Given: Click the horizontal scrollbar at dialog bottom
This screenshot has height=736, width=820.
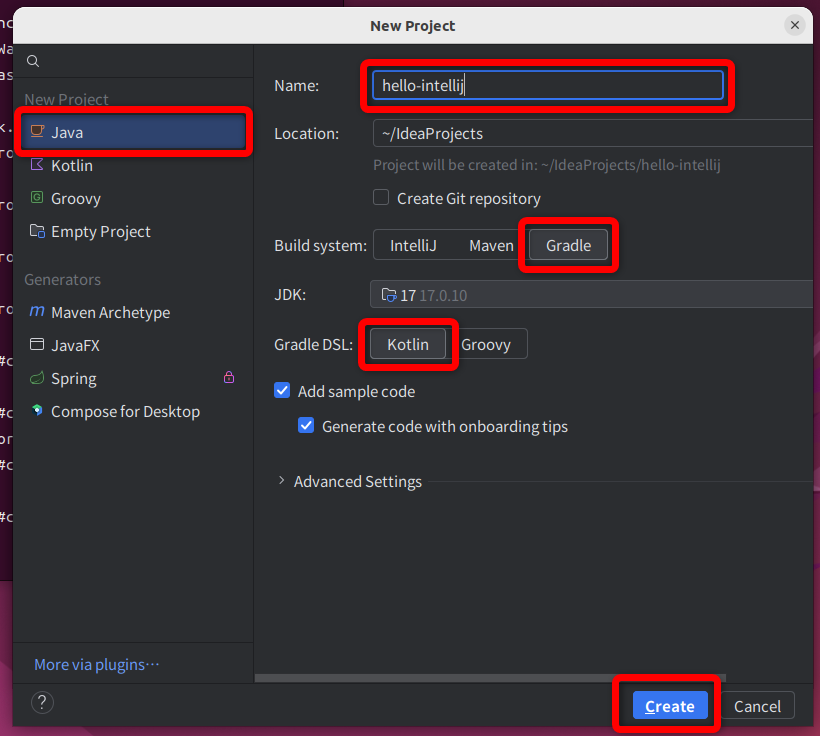Looking at the screenshot, I should tap(490, 678).
